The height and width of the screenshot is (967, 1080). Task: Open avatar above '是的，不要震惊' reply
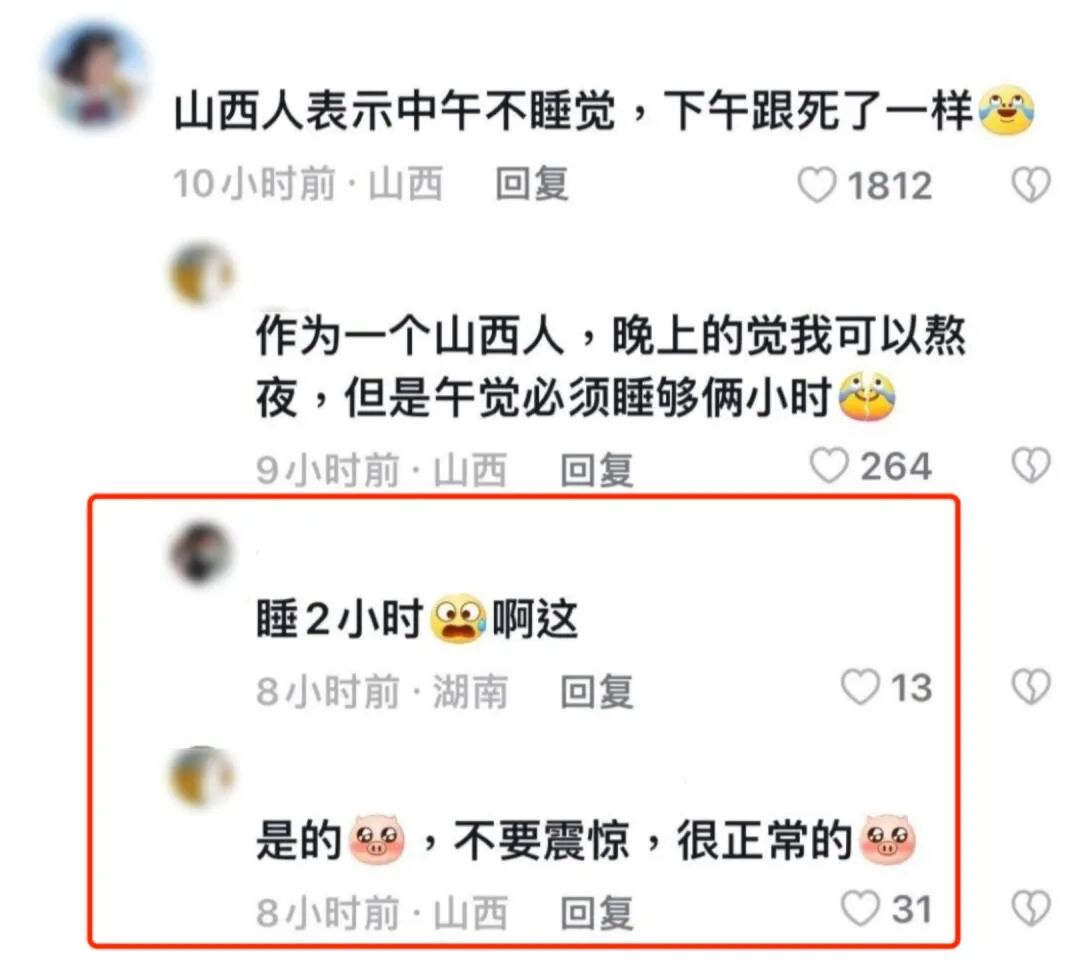coord(201,776)
